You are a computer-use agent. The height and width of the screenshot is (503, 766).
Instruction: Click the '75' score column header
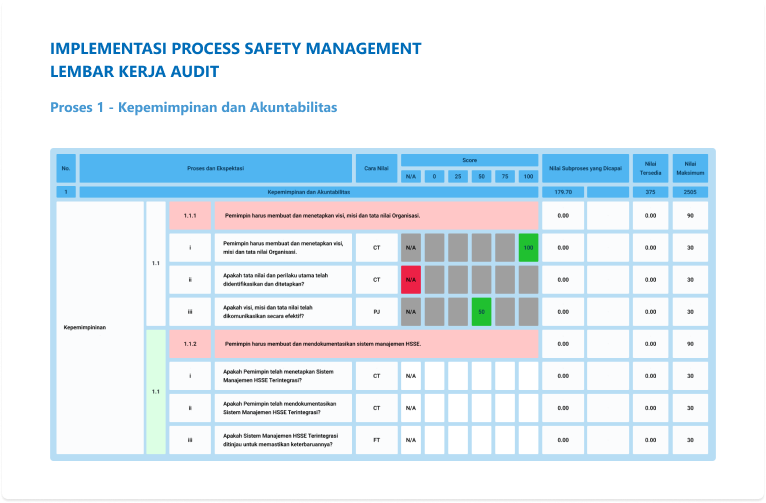point(505,176)
